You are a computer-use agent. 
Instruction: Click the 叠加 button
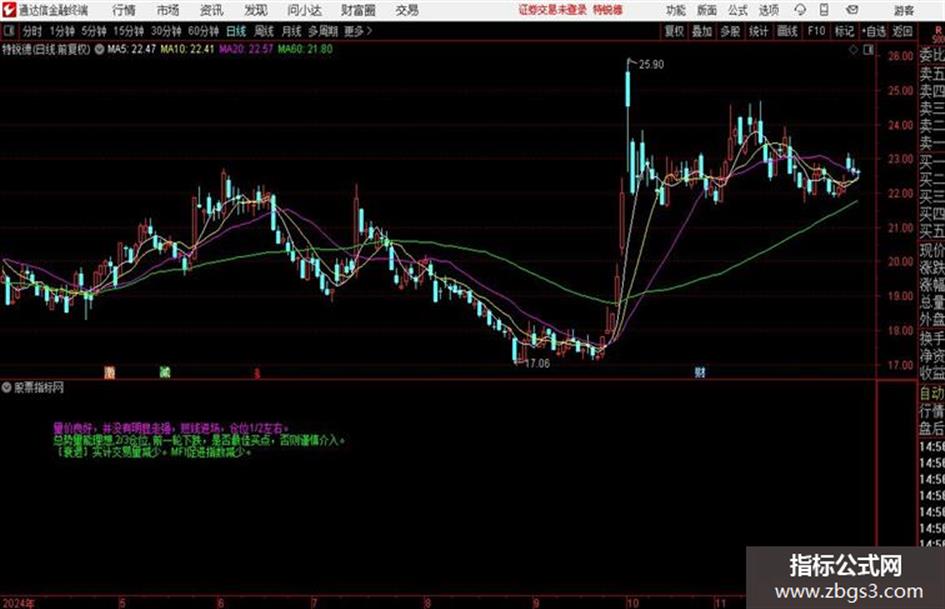(702, 31)
